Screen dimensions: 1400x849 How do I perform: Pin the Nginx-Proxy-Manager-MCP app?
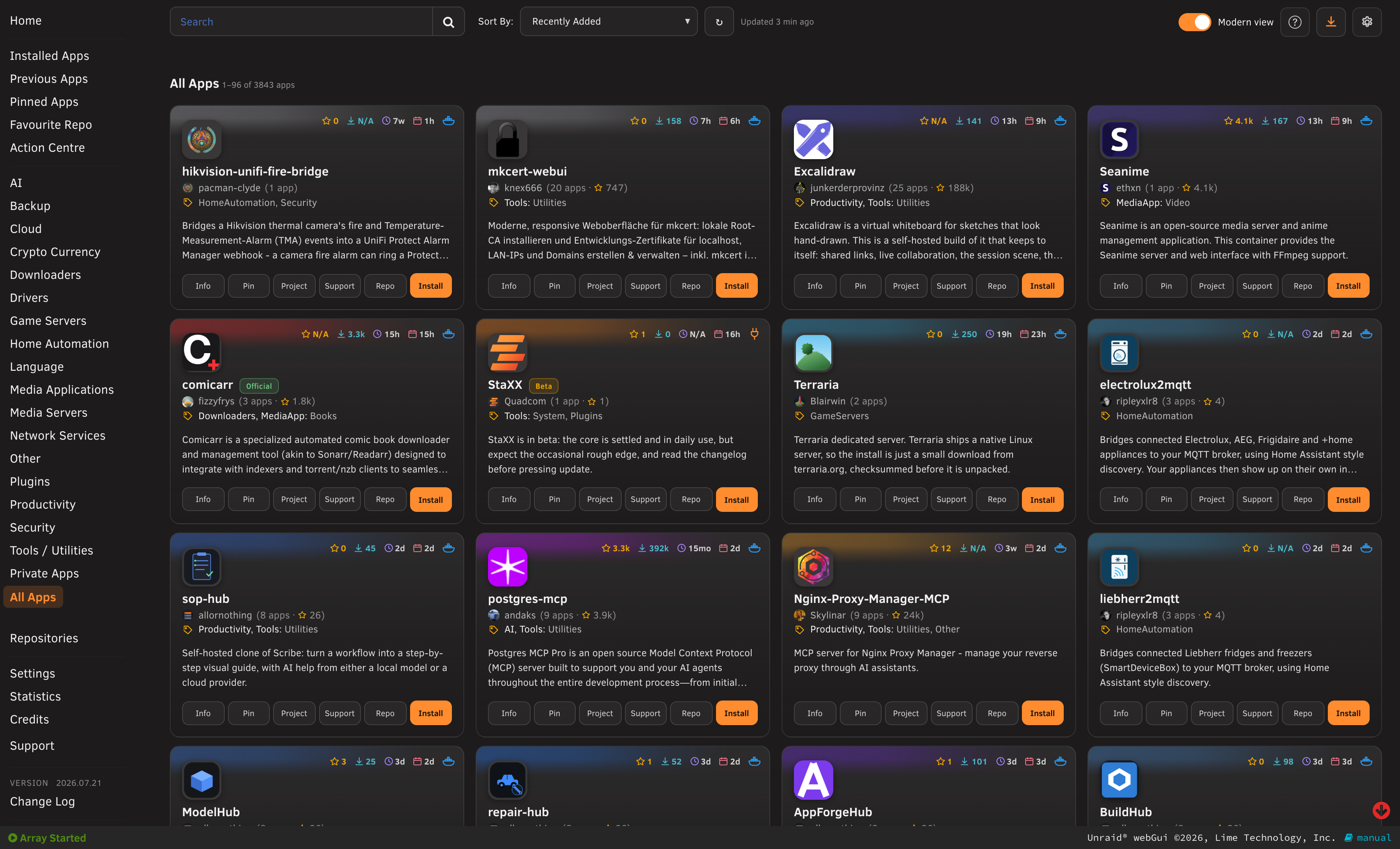860,713
